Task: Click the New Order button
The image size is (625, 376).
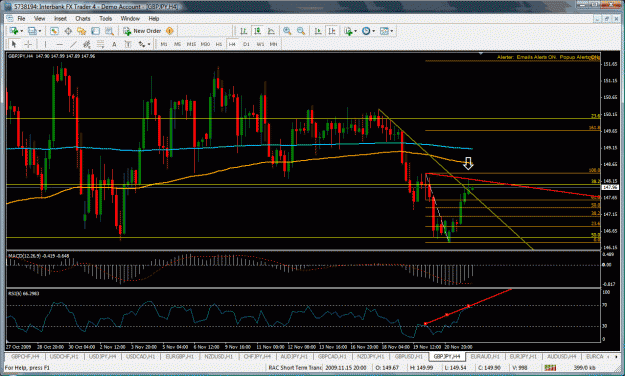Action: click(142, 31)
